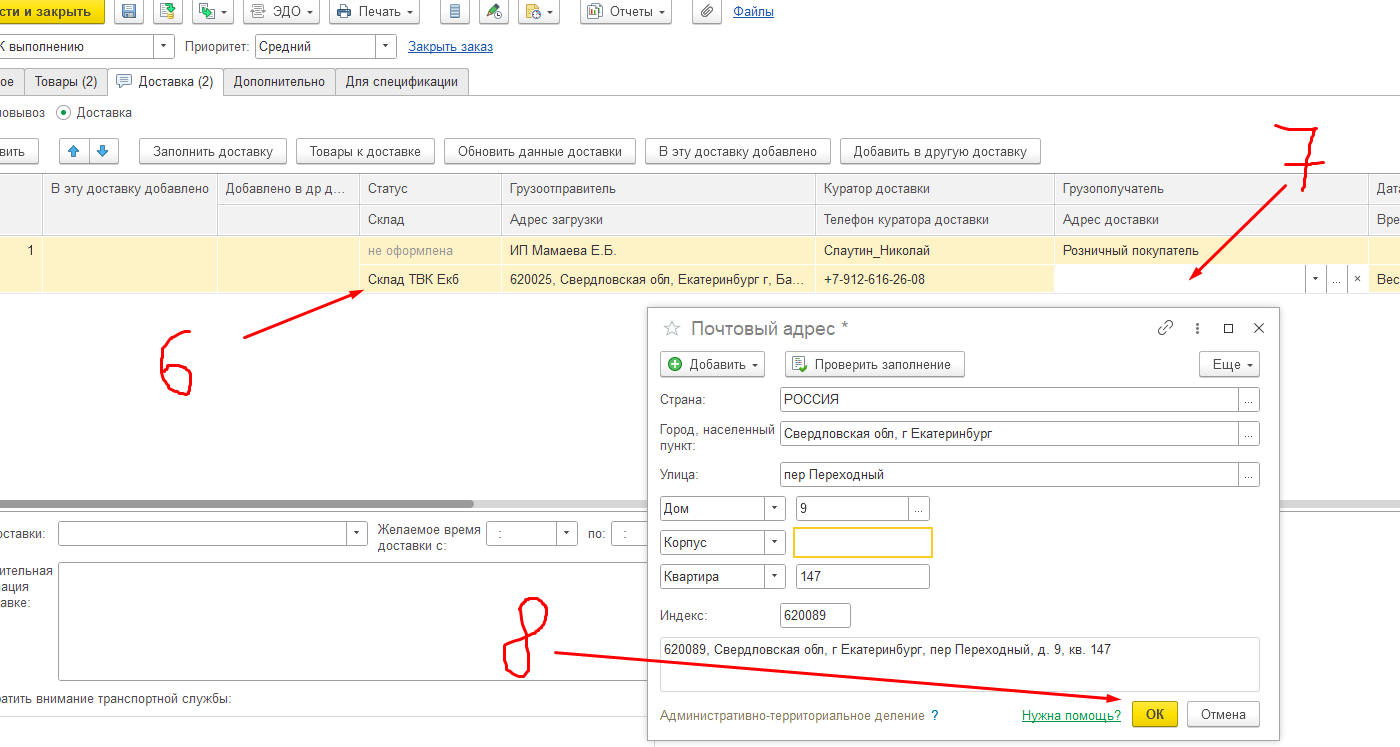This screenshot has width=1400, height=747.
Task: Select the Доставка radio button
Action: (64, 113)
